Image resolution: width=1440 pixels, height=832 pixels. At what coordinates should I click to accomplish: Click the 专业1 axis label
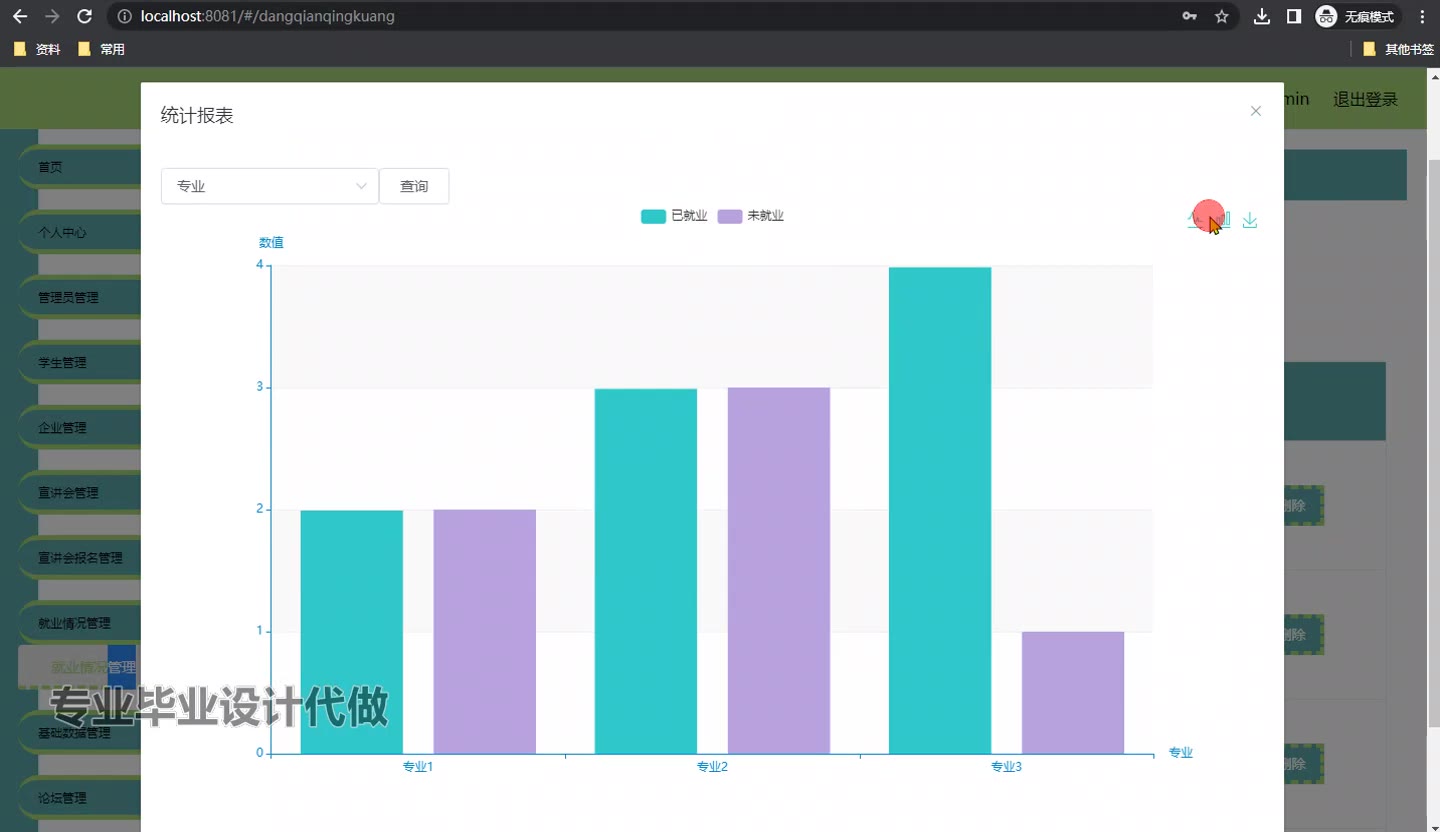pos(418,767)
